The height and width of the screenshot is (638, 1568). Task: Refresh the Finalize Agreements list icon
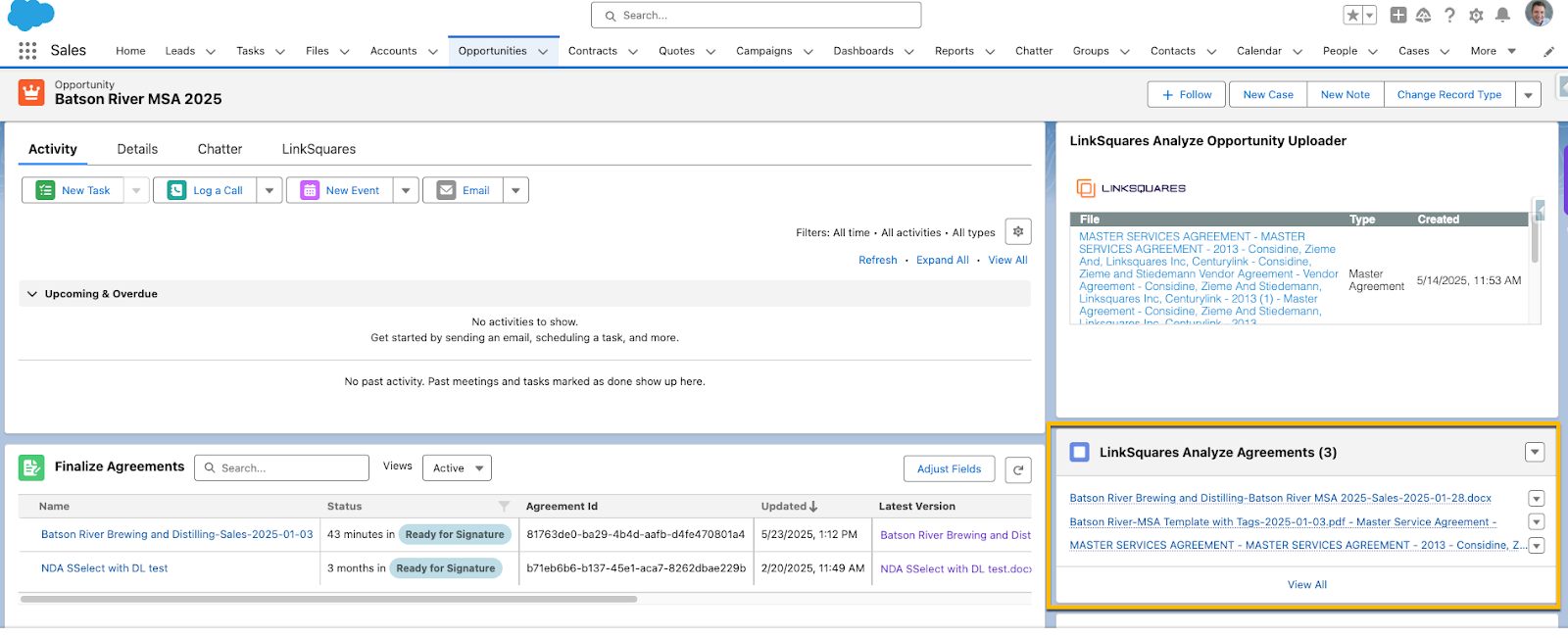(1018, 469)
